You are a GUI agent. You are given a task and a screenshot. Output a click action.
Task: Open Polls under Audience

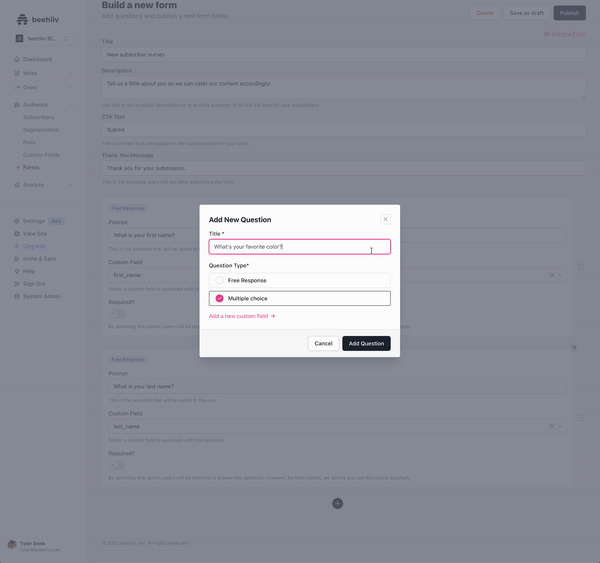[x=29, y=142]
